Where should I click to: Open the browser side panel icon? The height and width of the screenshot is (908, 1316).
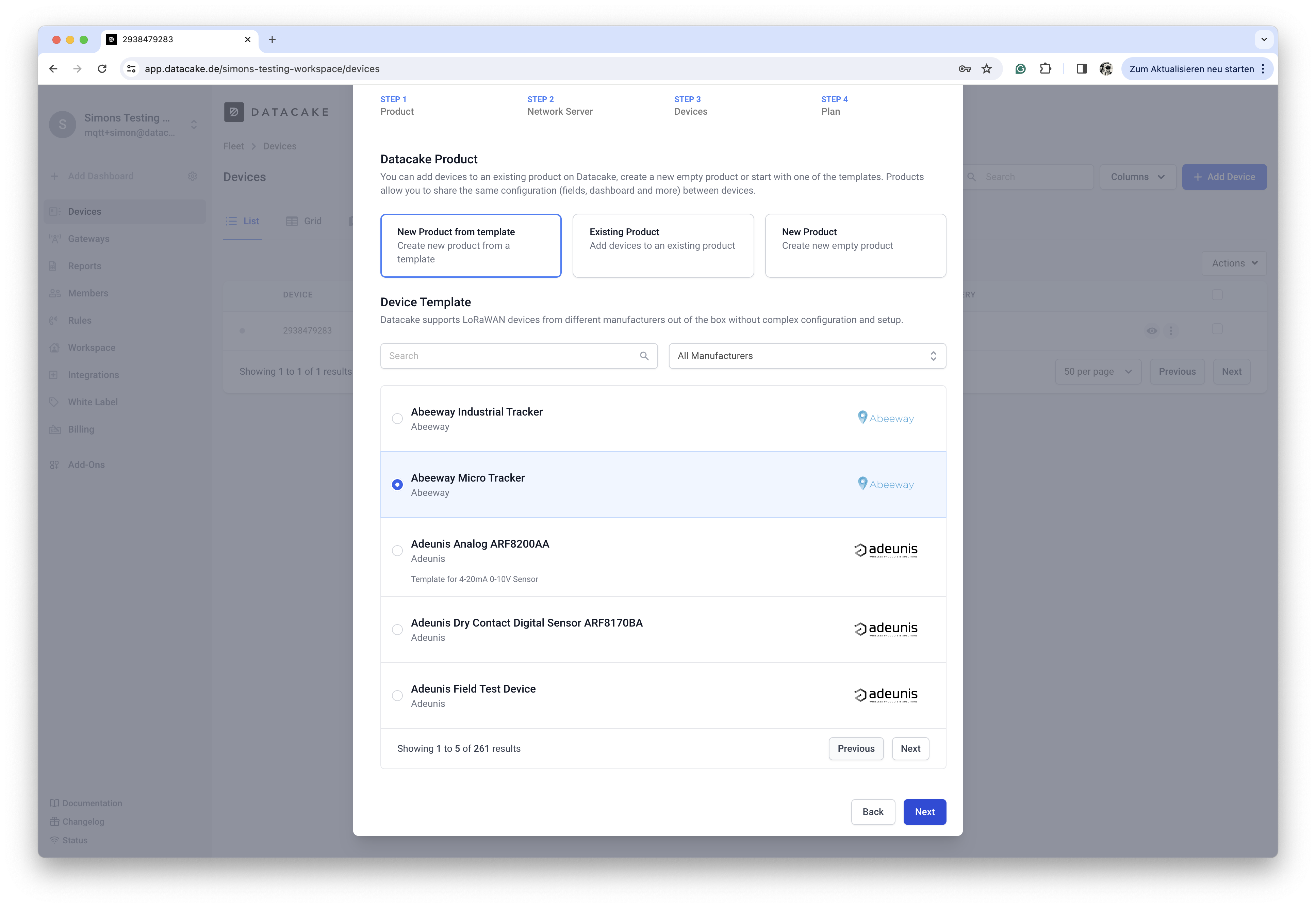pyautogui.click(x=1082, y=69)
